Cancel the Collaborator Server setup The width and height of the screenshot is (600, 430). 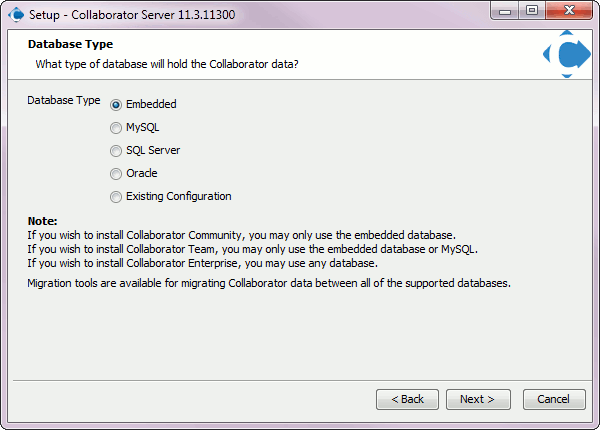pos(553,399)
